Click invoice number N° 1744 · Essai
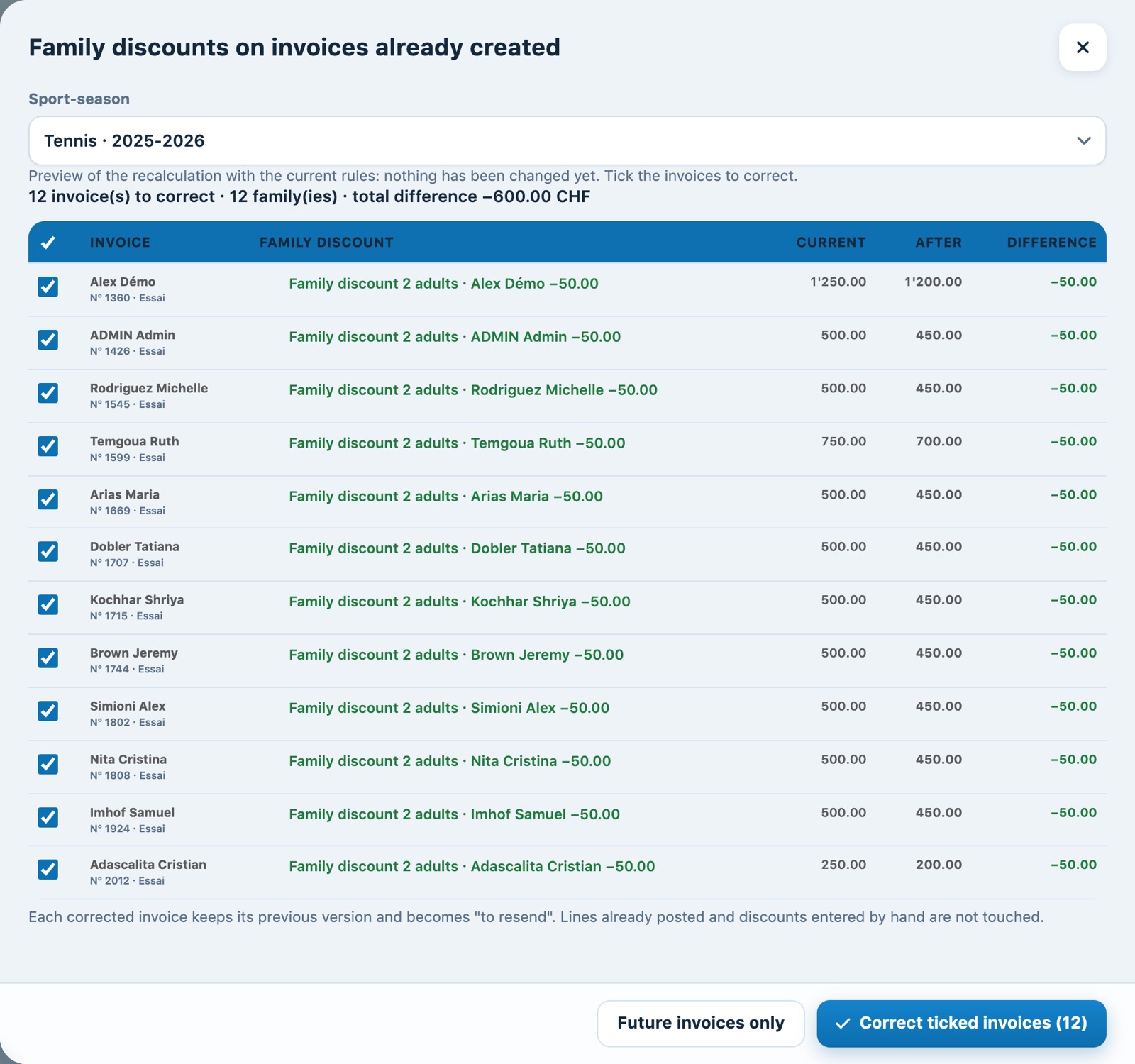 pyautogui.click(x=127, y=669)
